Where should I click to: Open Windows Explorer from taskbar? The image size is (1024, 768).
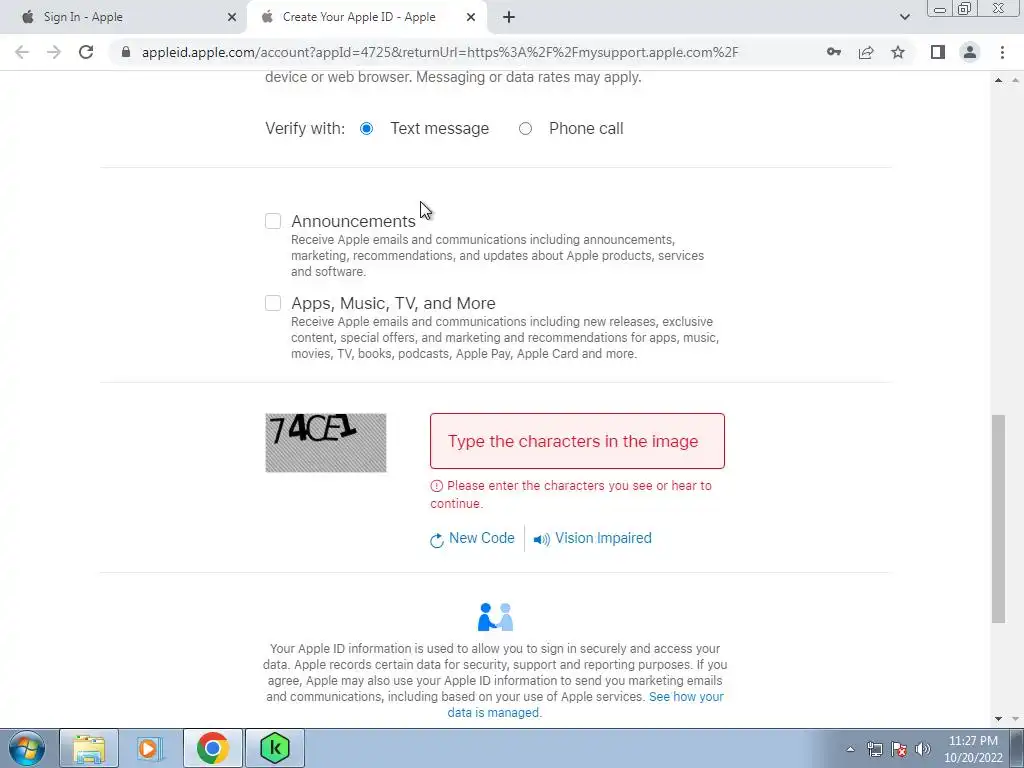[x=89, y=748]
